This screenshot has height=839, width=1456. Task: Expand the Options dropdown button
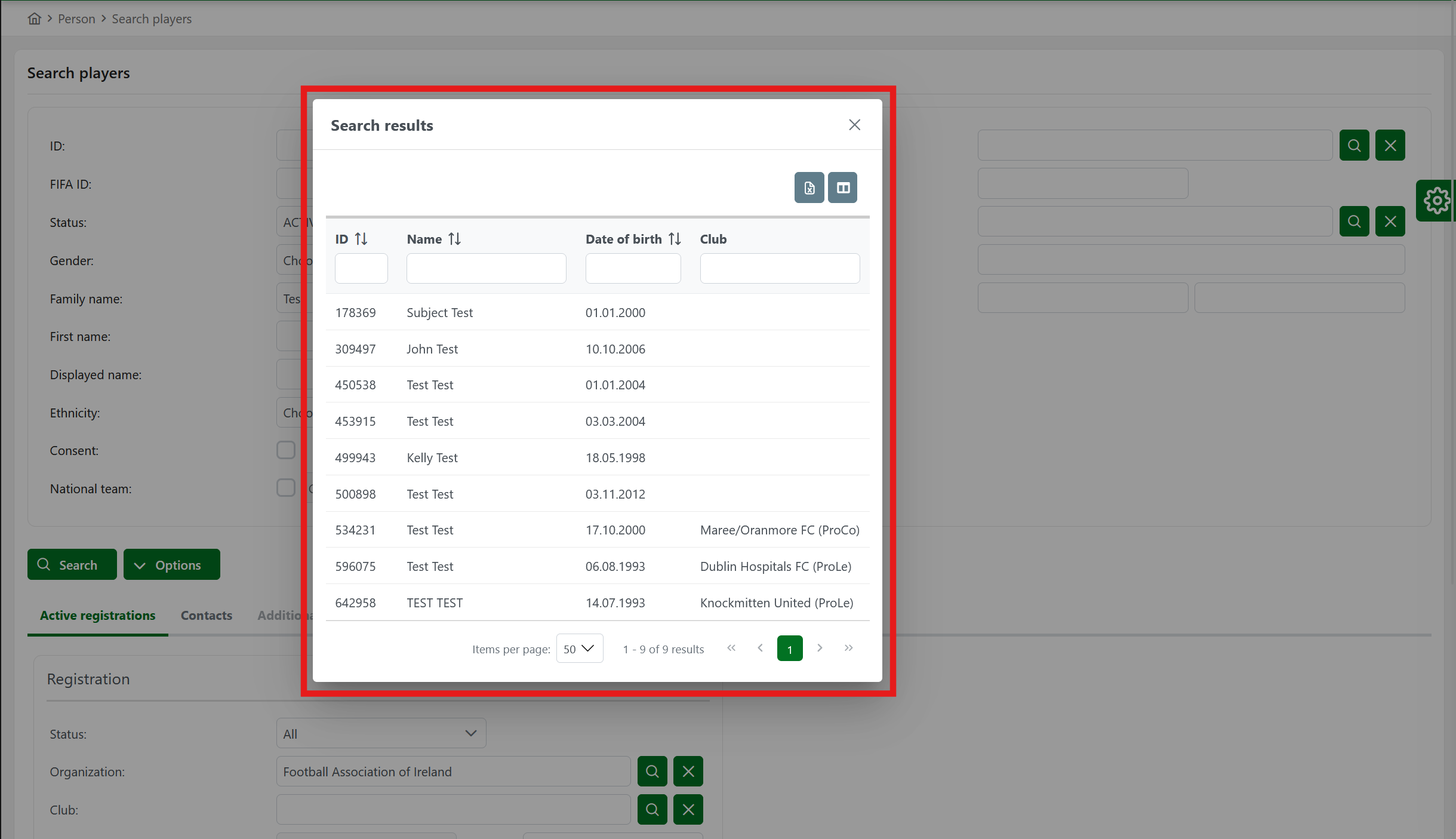pyautogui.click(x=171, y=565)
